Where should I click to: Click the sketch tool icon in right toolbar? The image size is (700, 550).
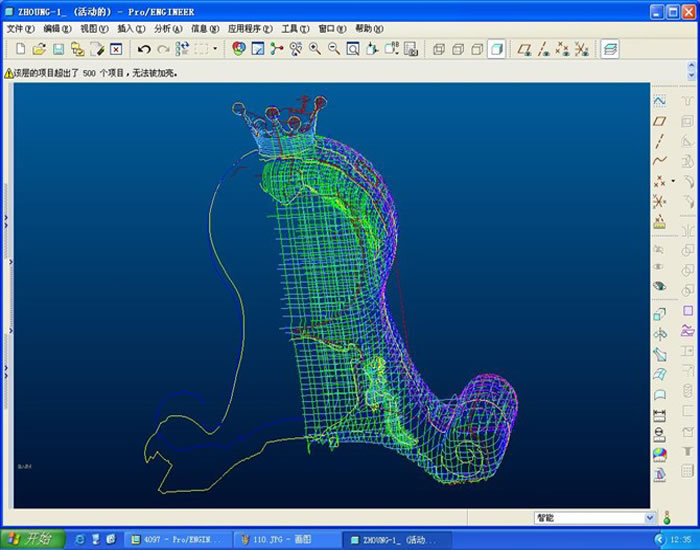click(659, 101)
